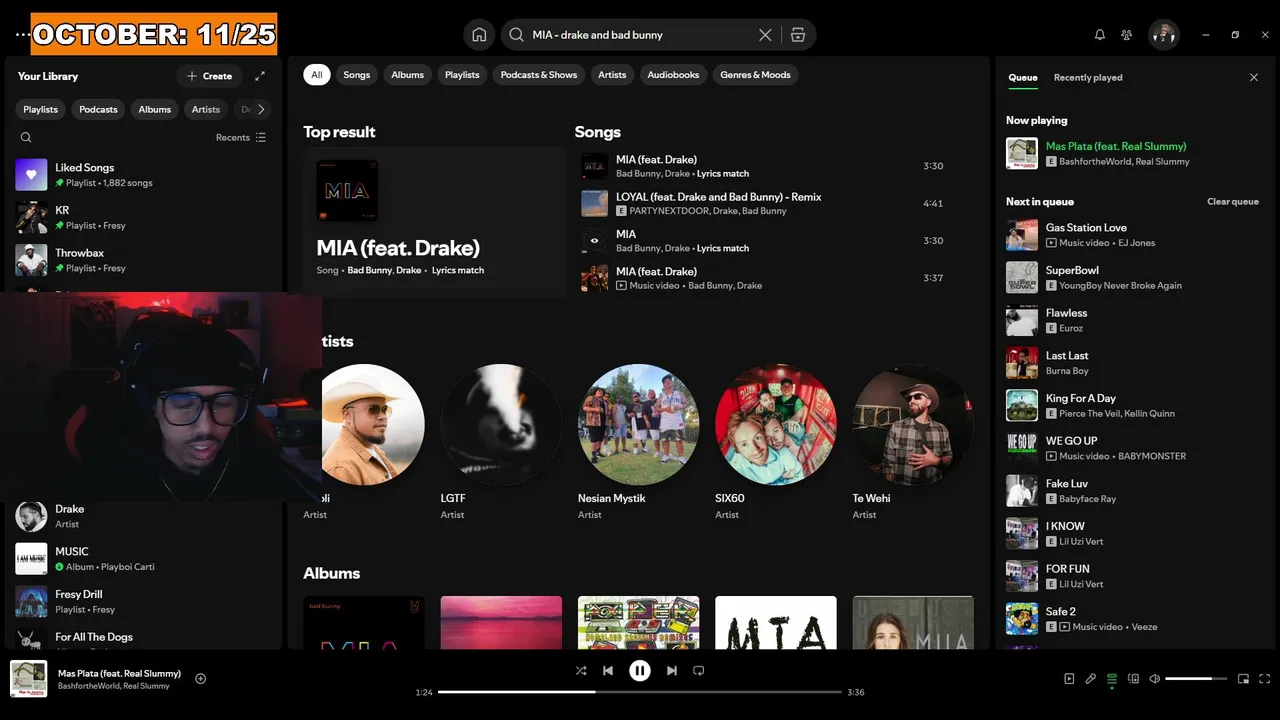Add Mas Plata to Liked Songs

point(200,679)
